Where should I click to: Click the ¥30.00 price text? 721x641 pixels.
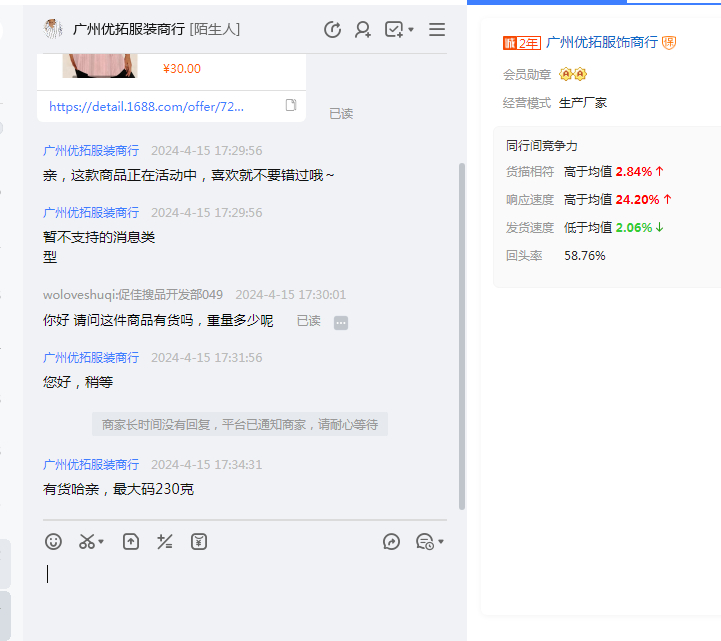pos(182,69)
